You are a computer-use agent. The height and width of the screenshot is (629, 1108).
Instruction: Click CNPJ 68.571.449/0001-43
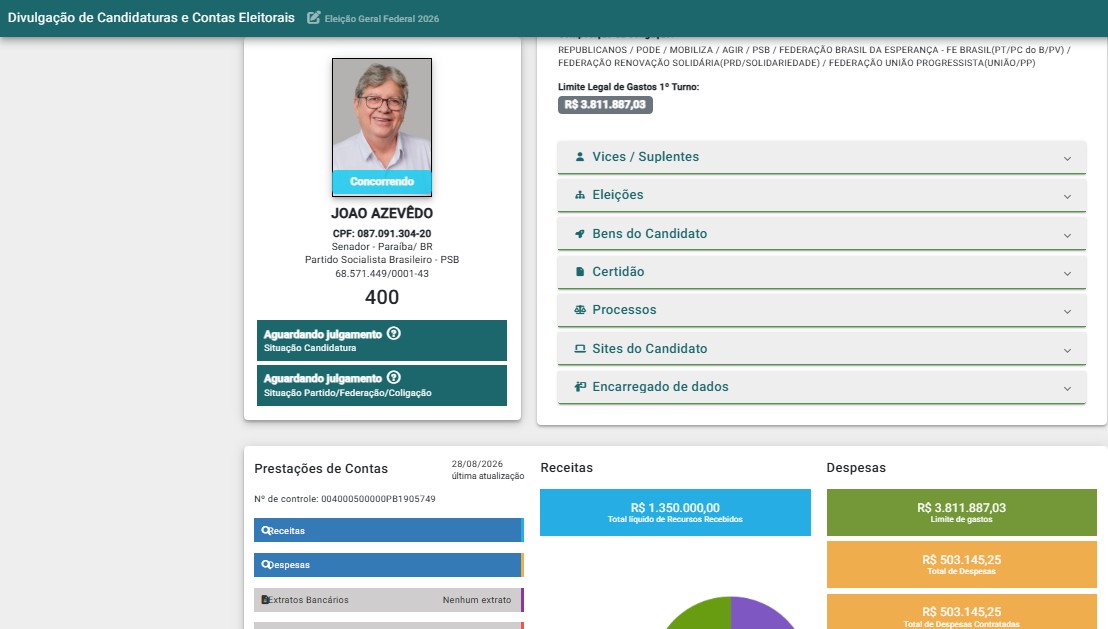click(x=382, y=274)
